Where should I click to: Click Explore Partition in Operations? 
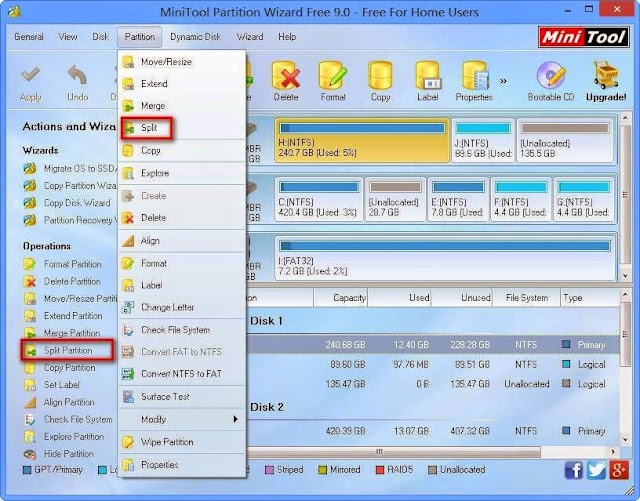pos(64,436)
